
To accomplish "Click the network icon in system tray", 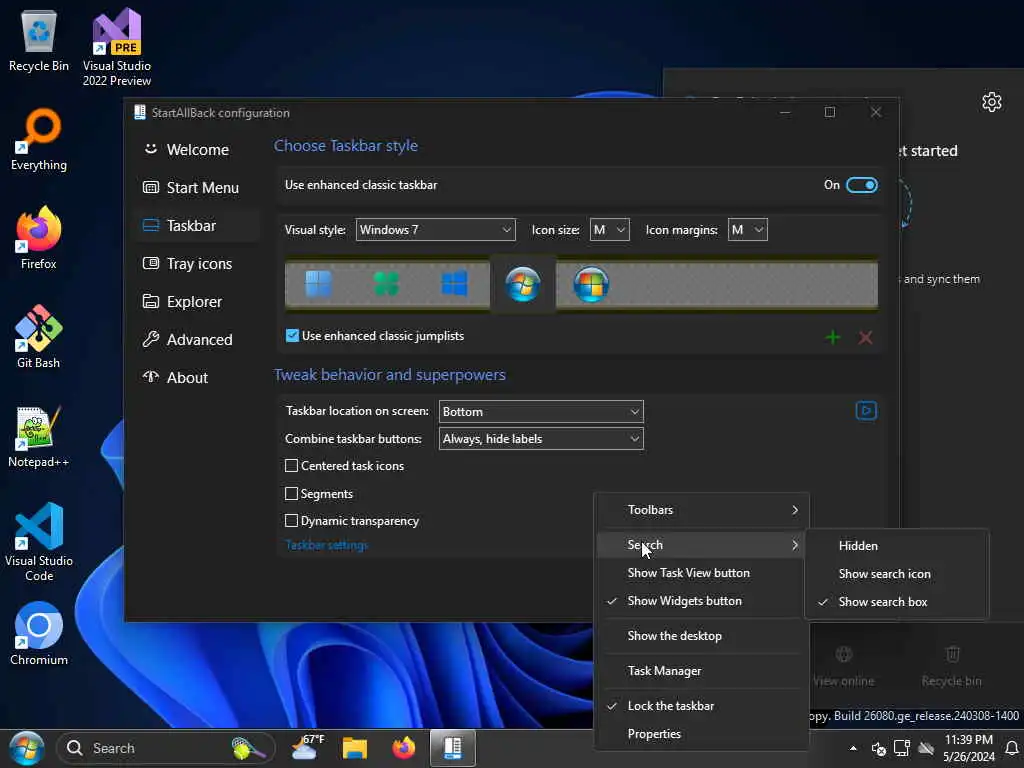I will [x=902, y=748].
